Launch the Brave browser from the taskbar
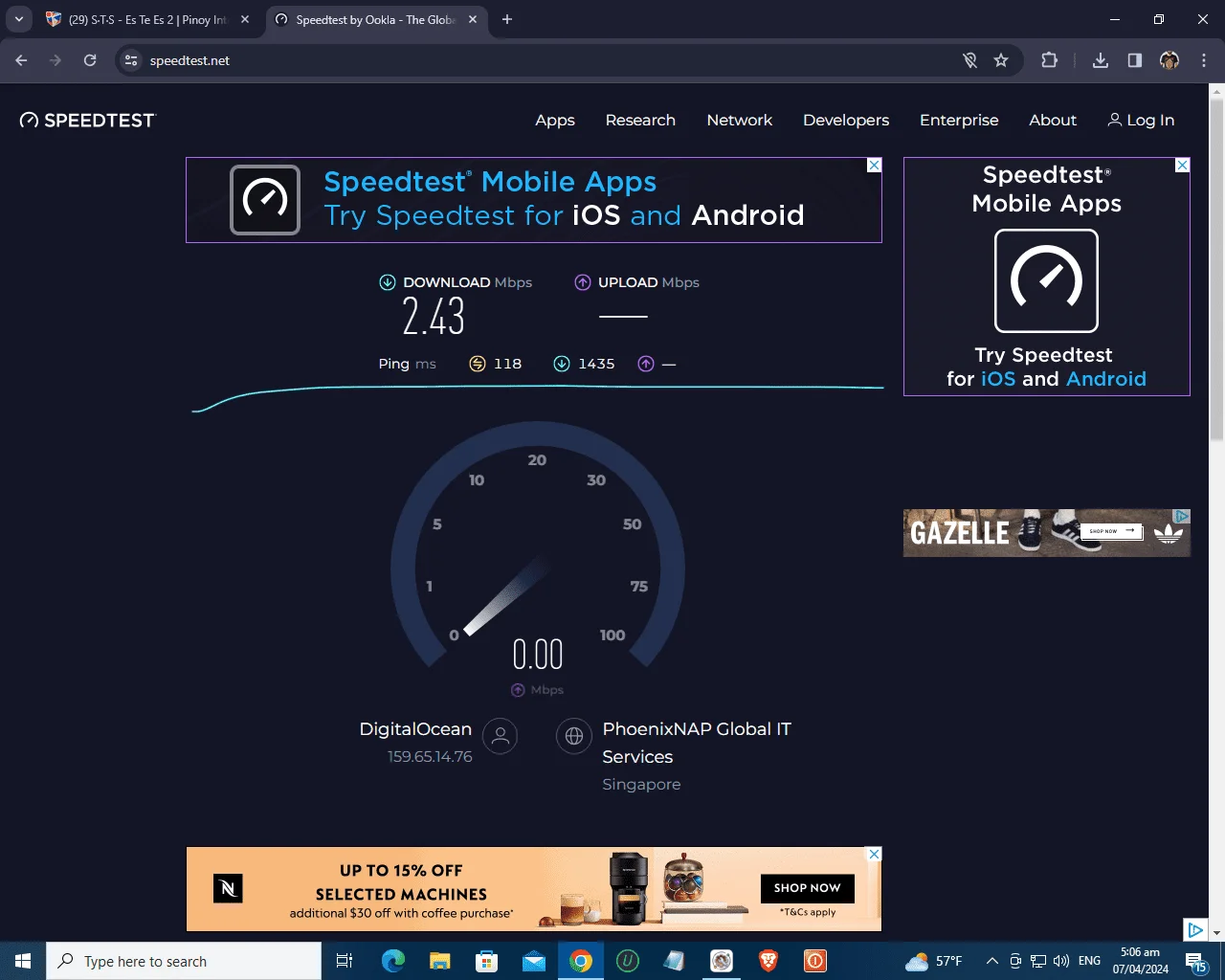 coord(768,961)
